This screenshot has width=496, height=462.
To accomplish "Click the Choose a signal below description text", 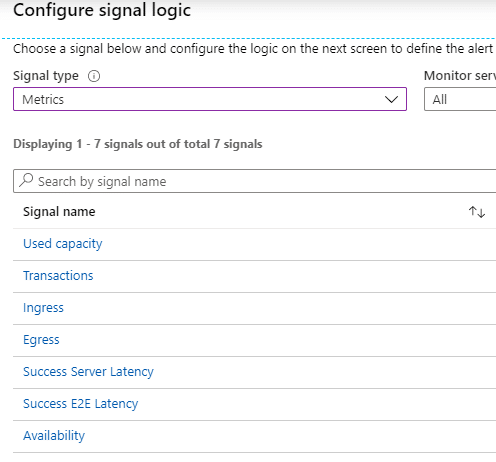I will click(253, 49).
